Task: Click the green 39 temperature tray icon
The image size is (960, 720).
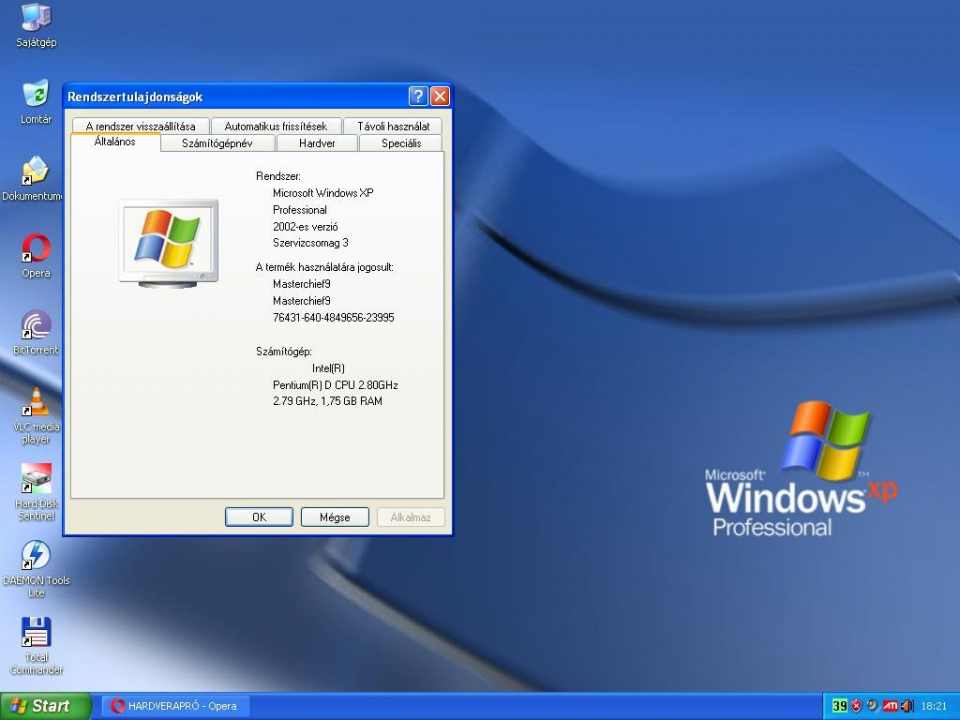Action: coord(839,706)
